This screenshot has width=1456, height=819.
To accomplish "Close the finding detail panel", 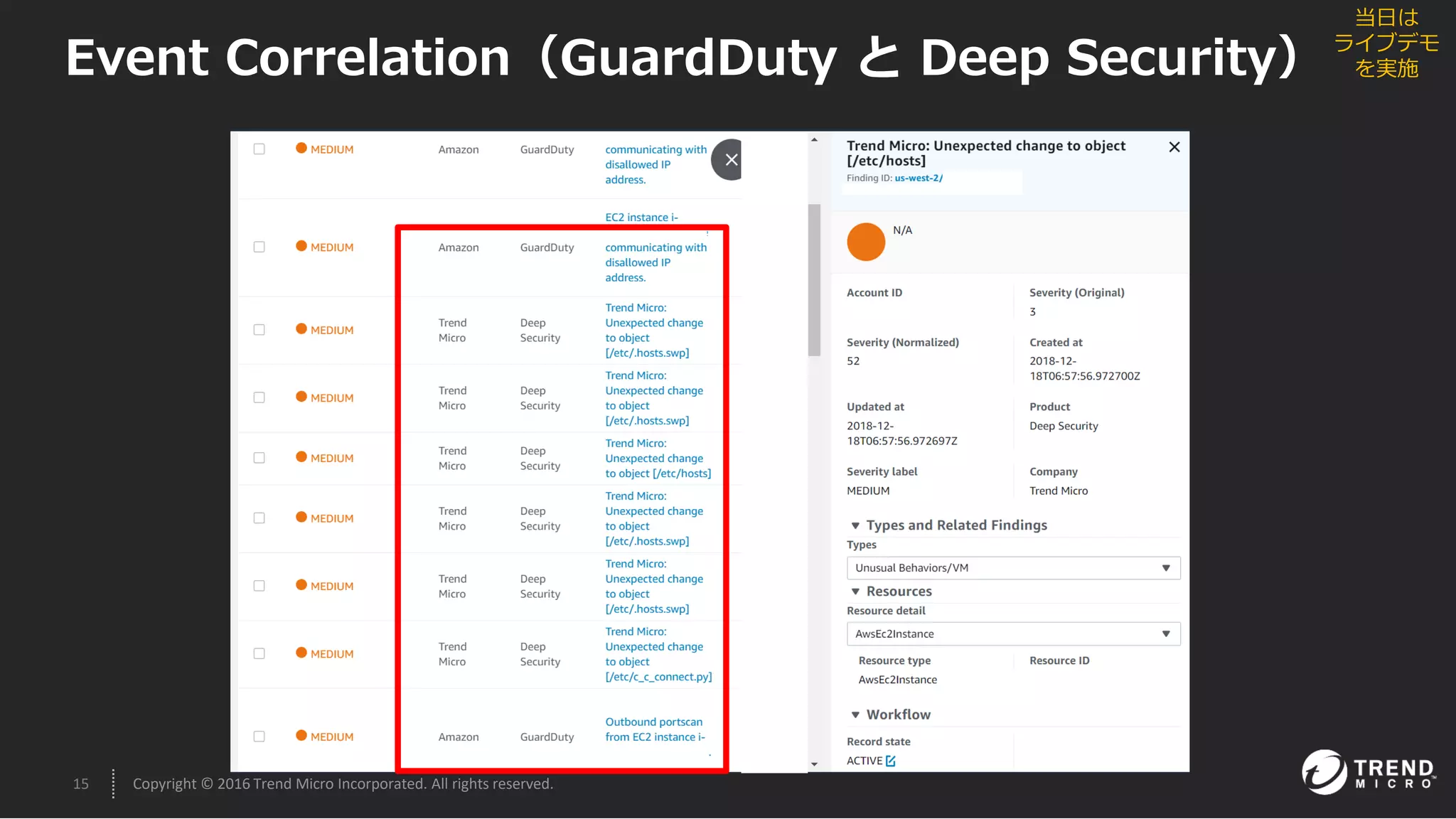I will pyautogui.click(x=1174, y=147).
